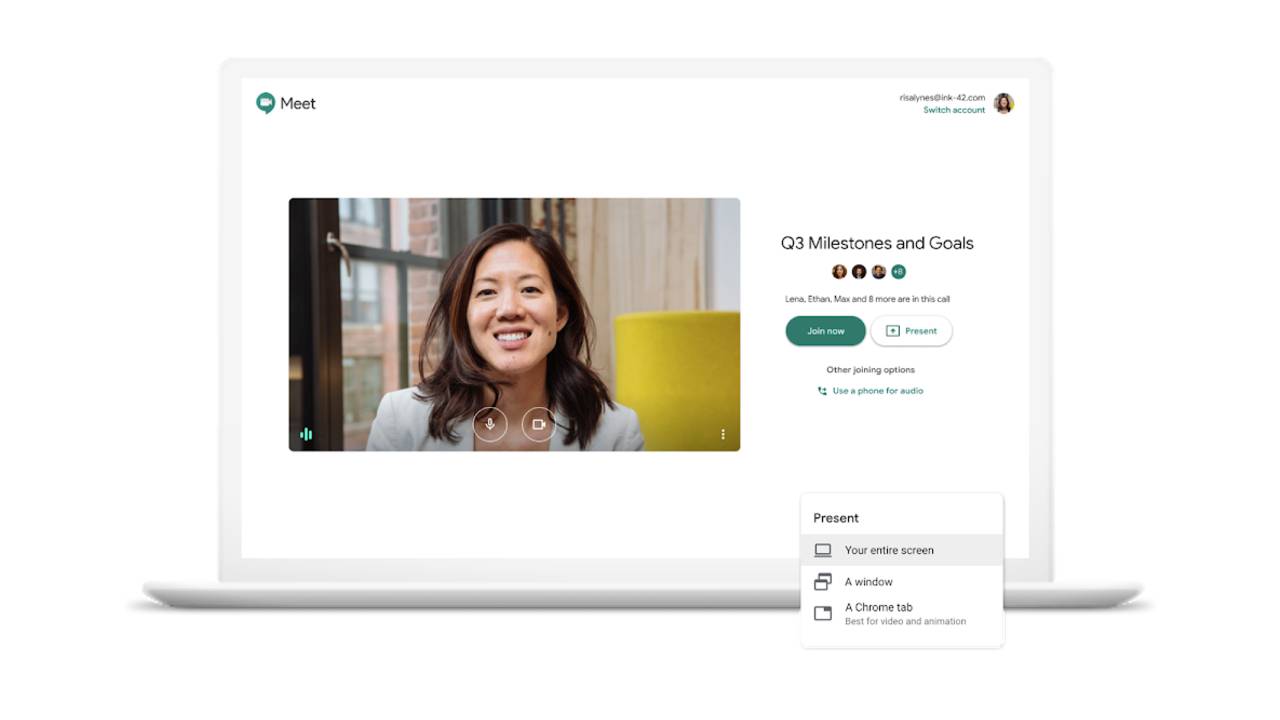Mute the microphone in video preview

click(490, 424)
